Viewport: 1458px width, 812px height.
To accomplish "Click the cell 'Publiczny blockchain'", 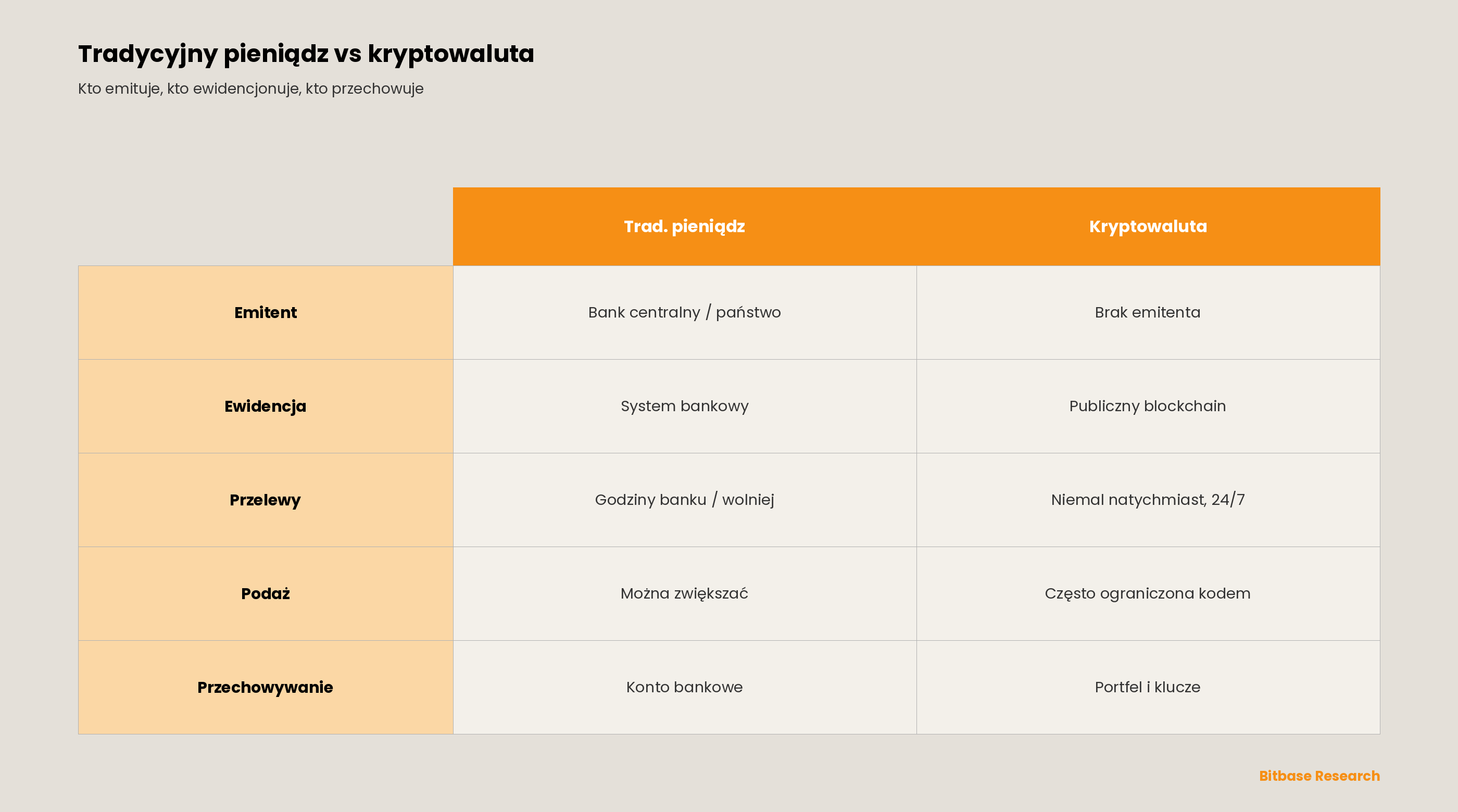I will tap(1148, 407).
